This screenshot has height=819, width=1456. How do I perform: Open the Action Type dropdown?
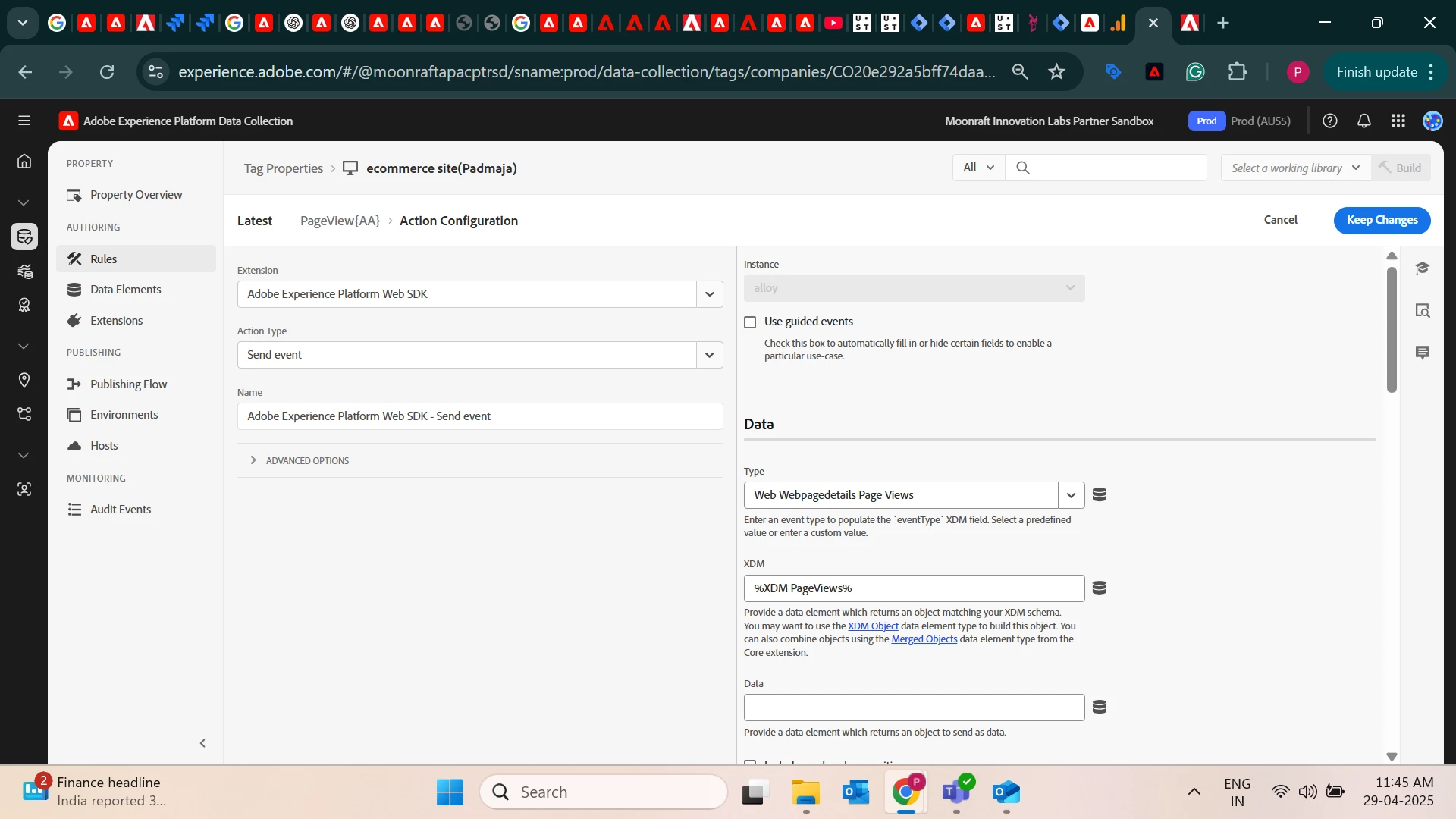pos(709,355)
